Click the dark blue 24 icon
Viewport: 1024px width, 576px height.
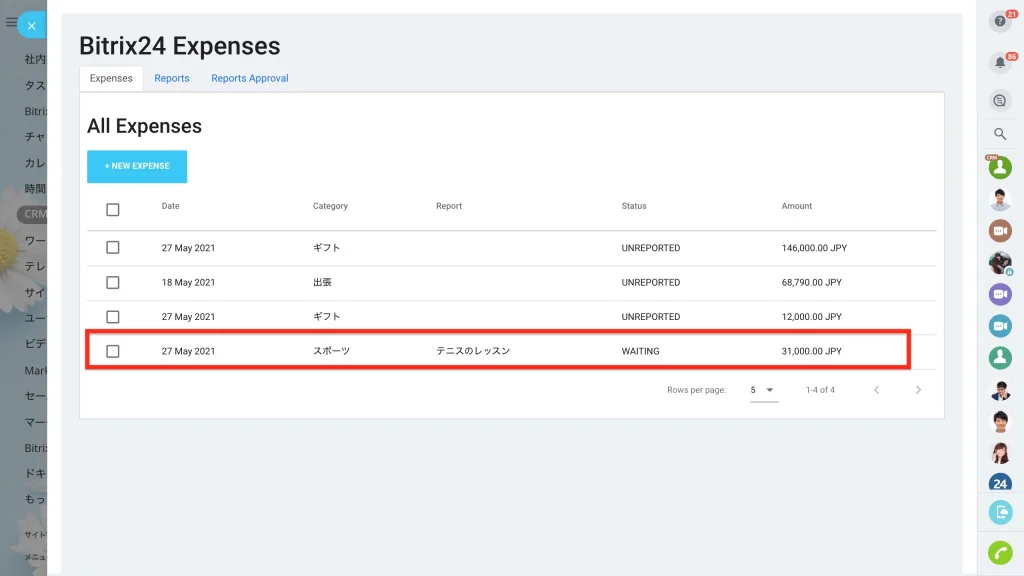pyautogui.click(x=1000, y=484)
